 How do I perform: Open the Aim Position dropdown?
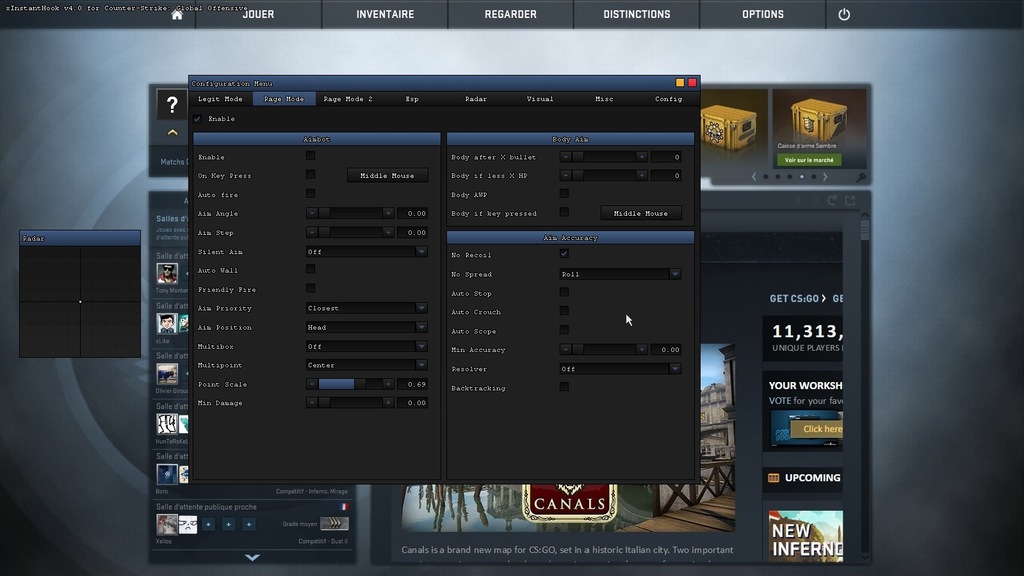[366, 327]
